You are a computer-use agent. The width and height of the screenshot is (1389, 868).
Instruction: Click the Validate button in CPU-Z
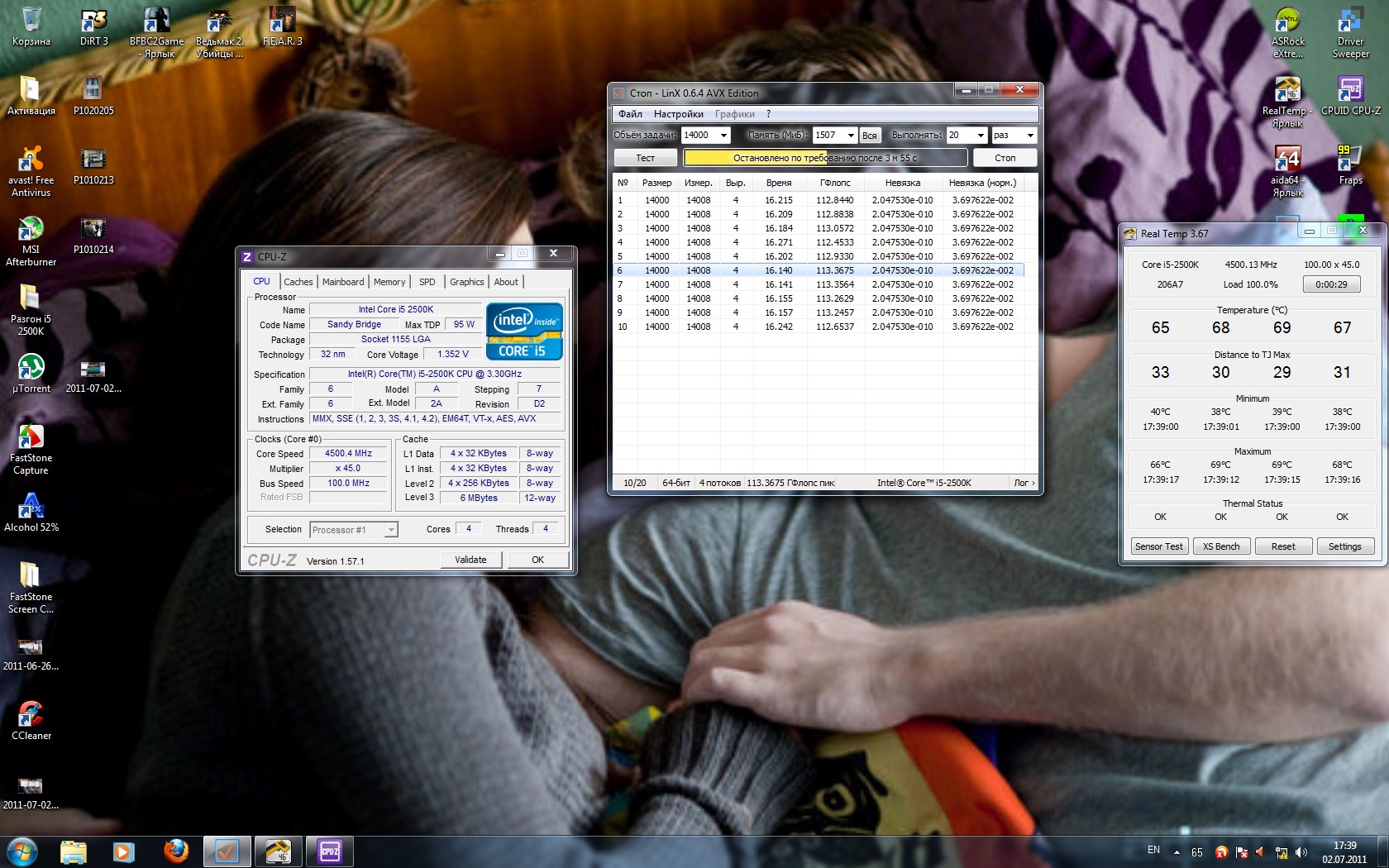pyautogui.click(x=470, y=560)
